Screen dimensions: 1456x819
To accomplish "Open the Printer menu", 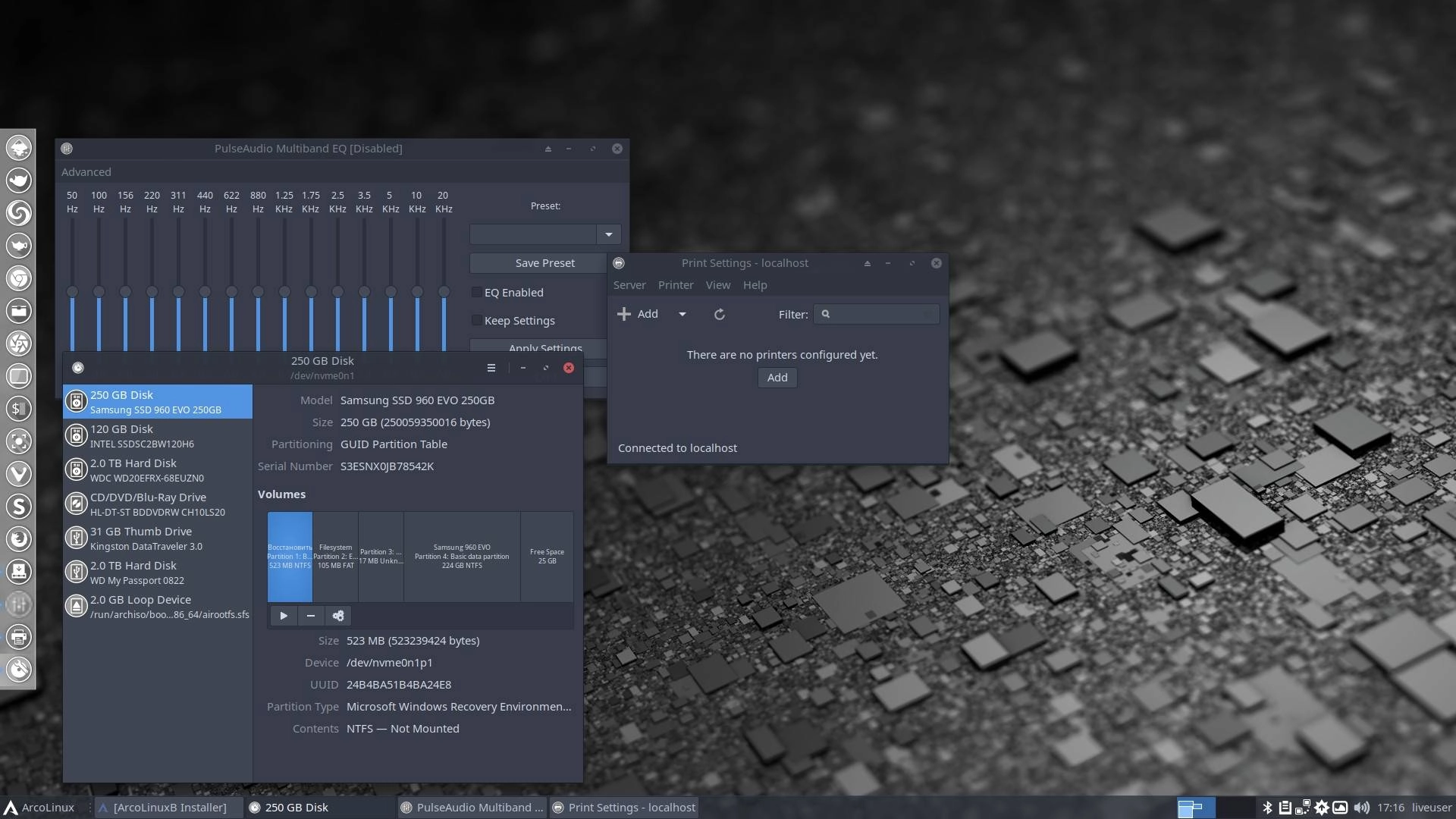I will tap(676, 285).
